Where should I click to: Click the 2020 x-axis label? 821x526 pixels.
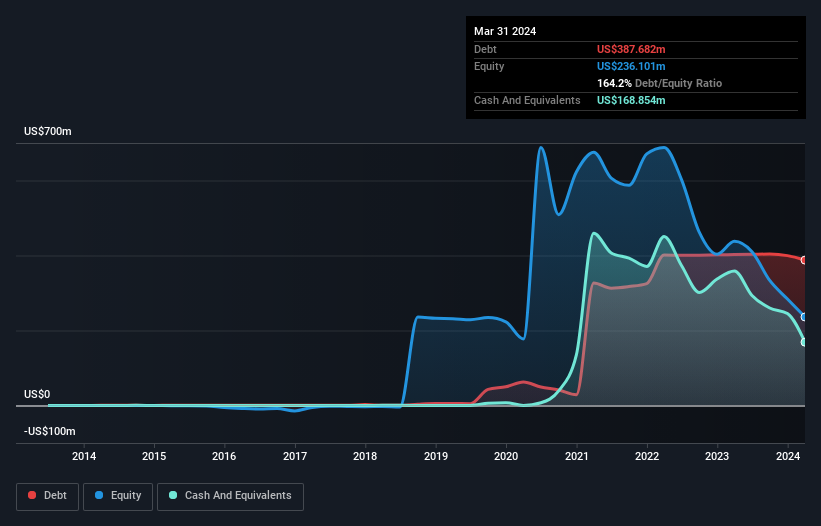click(506, 456)
